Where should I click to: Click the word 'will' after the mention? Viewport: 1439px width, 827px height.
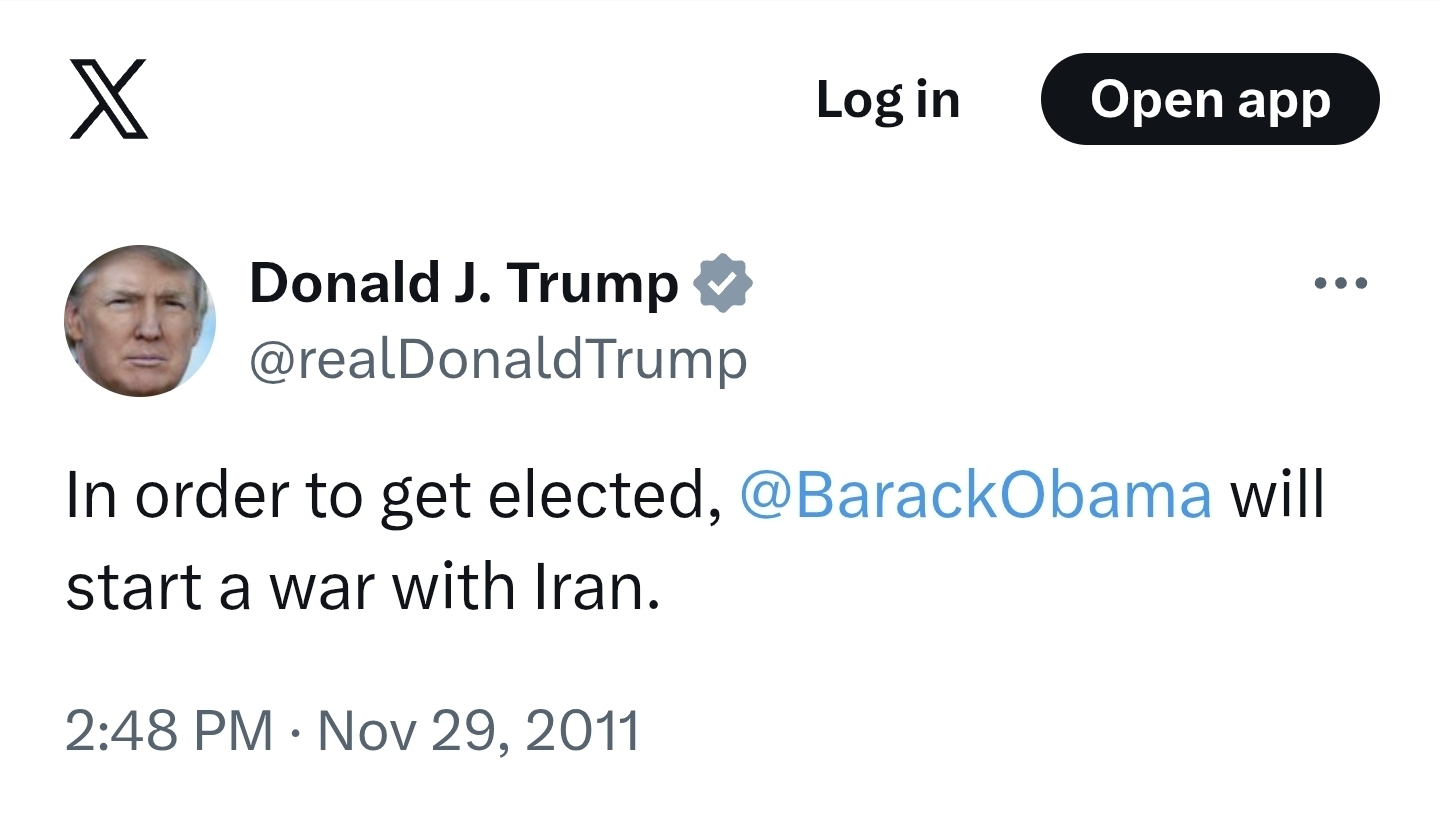click(x=1276, y=495)
